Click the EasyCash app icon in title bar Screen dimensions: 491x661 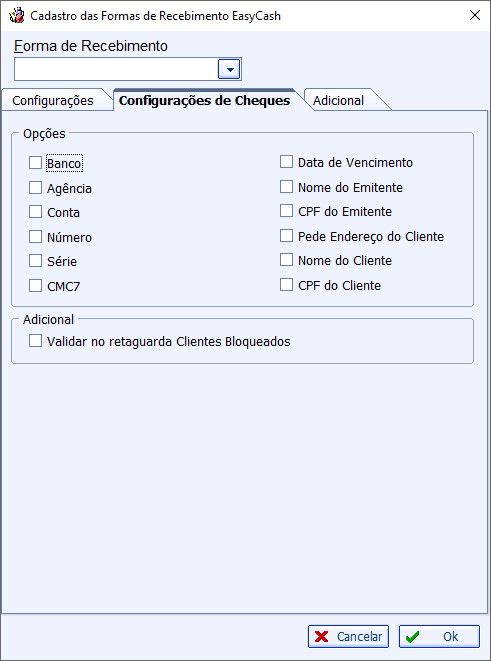pos(17,16)
